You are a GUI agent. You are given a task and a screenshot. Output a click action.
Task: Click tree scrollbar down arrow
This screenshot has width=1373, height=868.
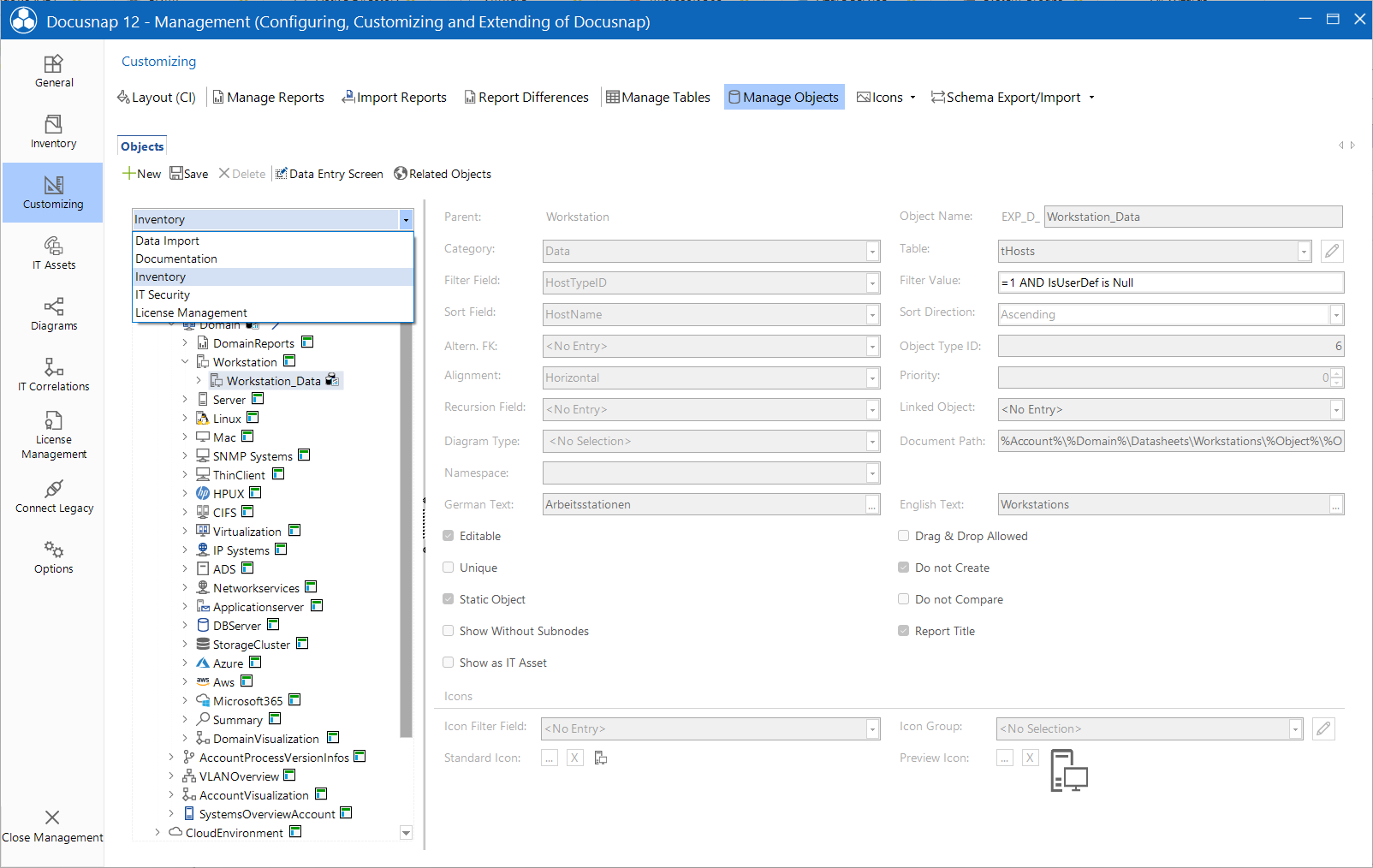click(407, 833)
